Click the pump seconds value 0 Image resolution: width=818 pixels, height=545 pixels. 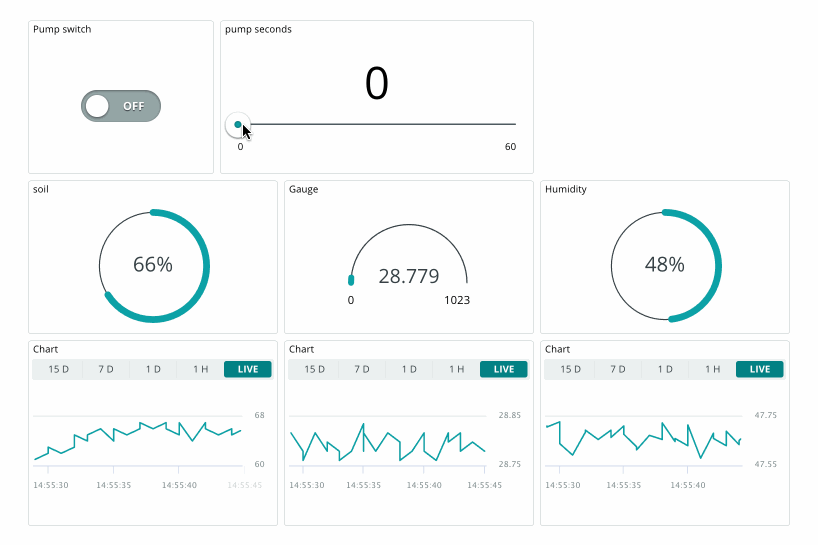point(376,84)
